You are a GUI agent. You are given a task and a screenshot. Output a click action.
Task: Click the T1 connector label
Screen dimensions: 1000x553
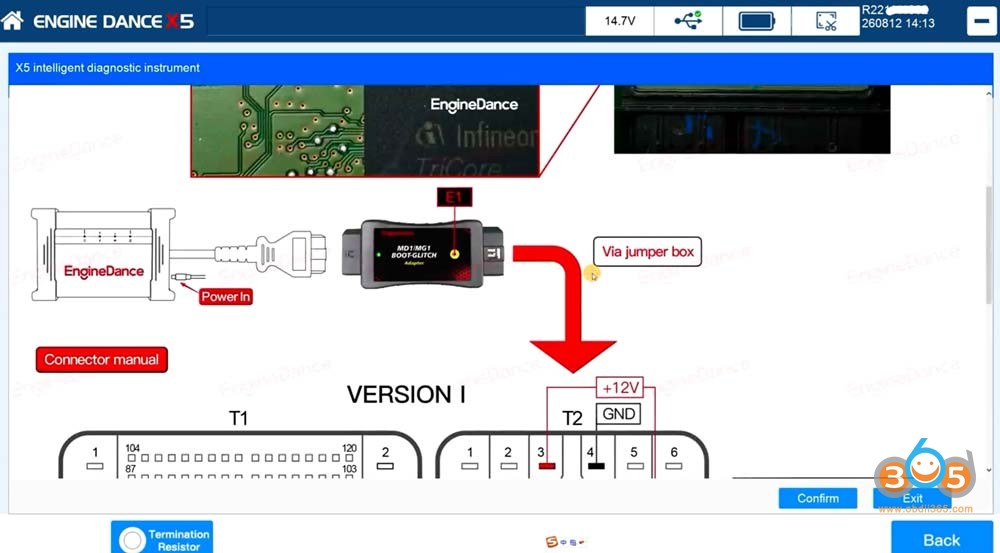238,418
